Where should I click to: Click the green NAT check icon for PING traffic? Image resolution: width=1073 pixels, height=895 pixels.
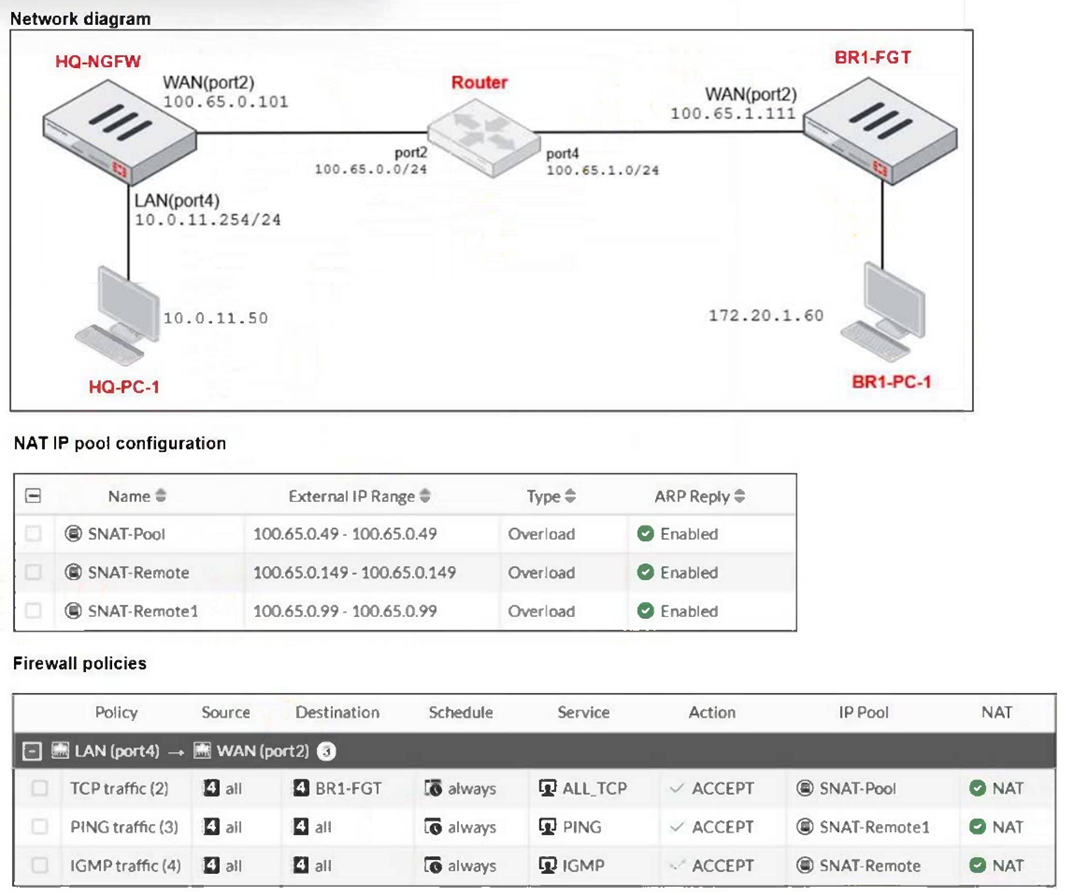click(977, 827)
